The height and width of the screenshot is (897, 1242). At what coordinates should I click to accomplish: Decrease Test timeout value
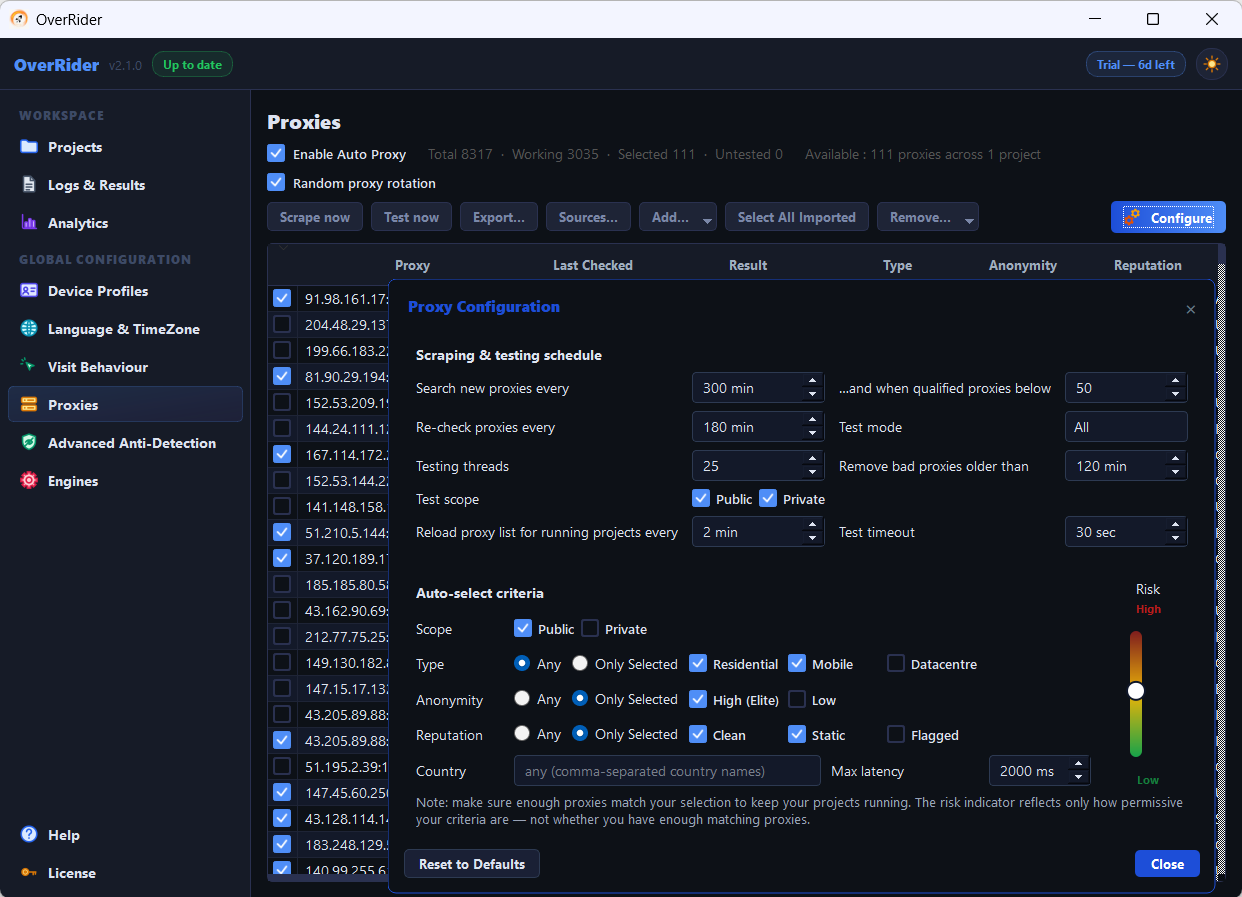click(x=1176, y=539)
